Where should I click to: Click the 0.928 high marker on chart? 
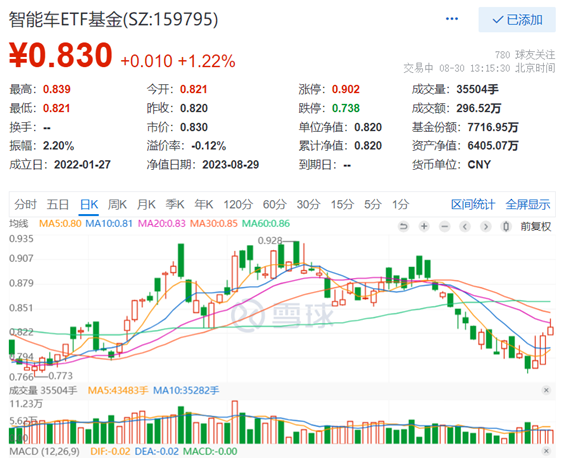270,241
